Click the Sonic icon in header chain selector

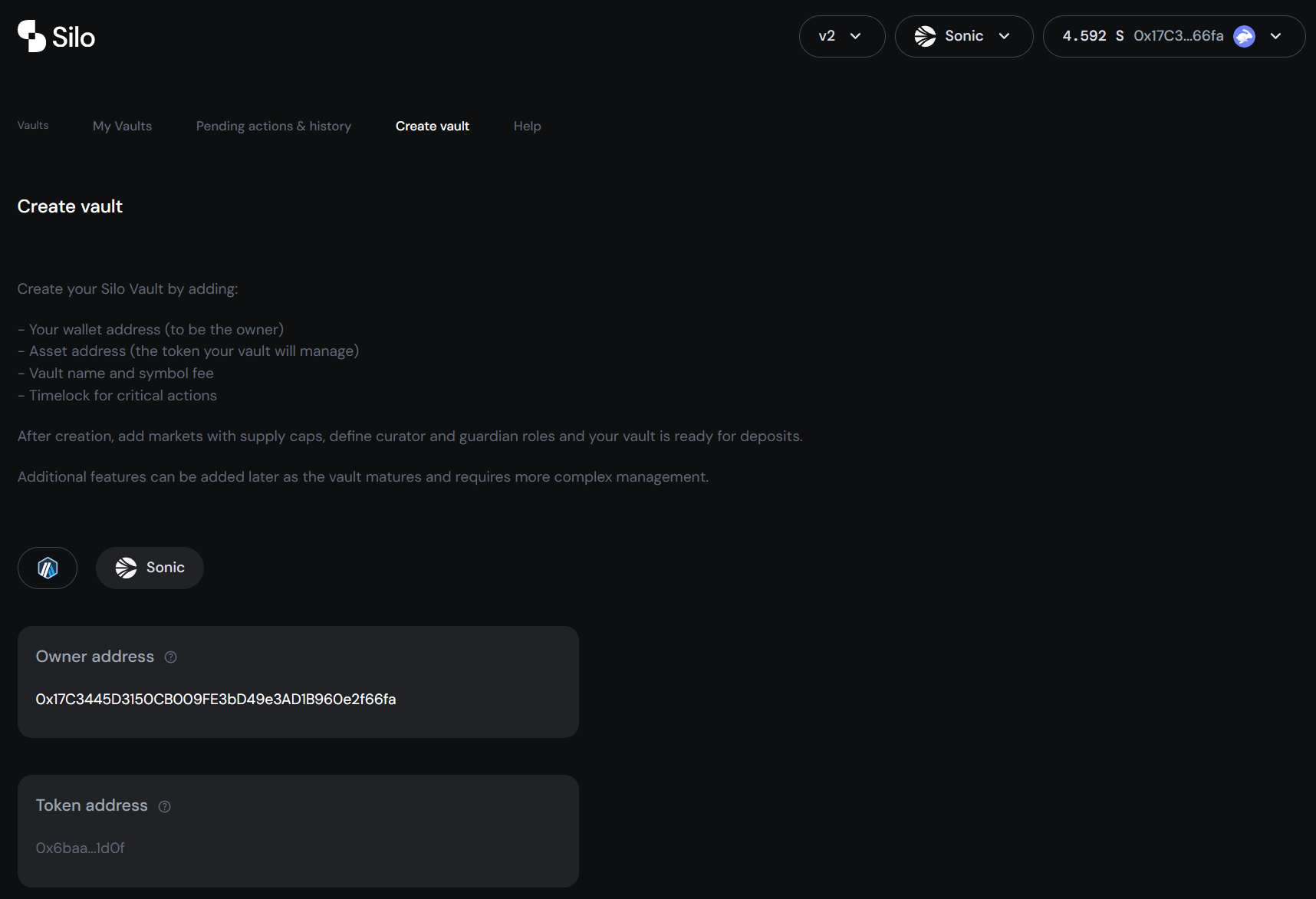pyautogui.click(x=925, y=35)
